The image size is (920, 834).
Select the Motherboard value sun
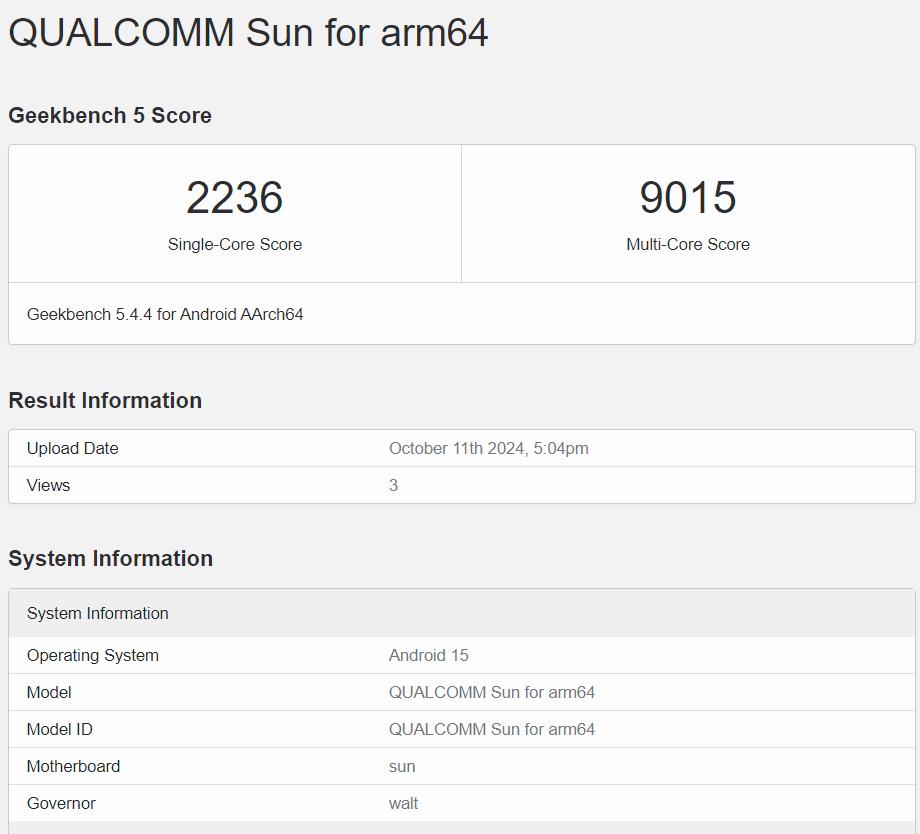coord(402,766)
